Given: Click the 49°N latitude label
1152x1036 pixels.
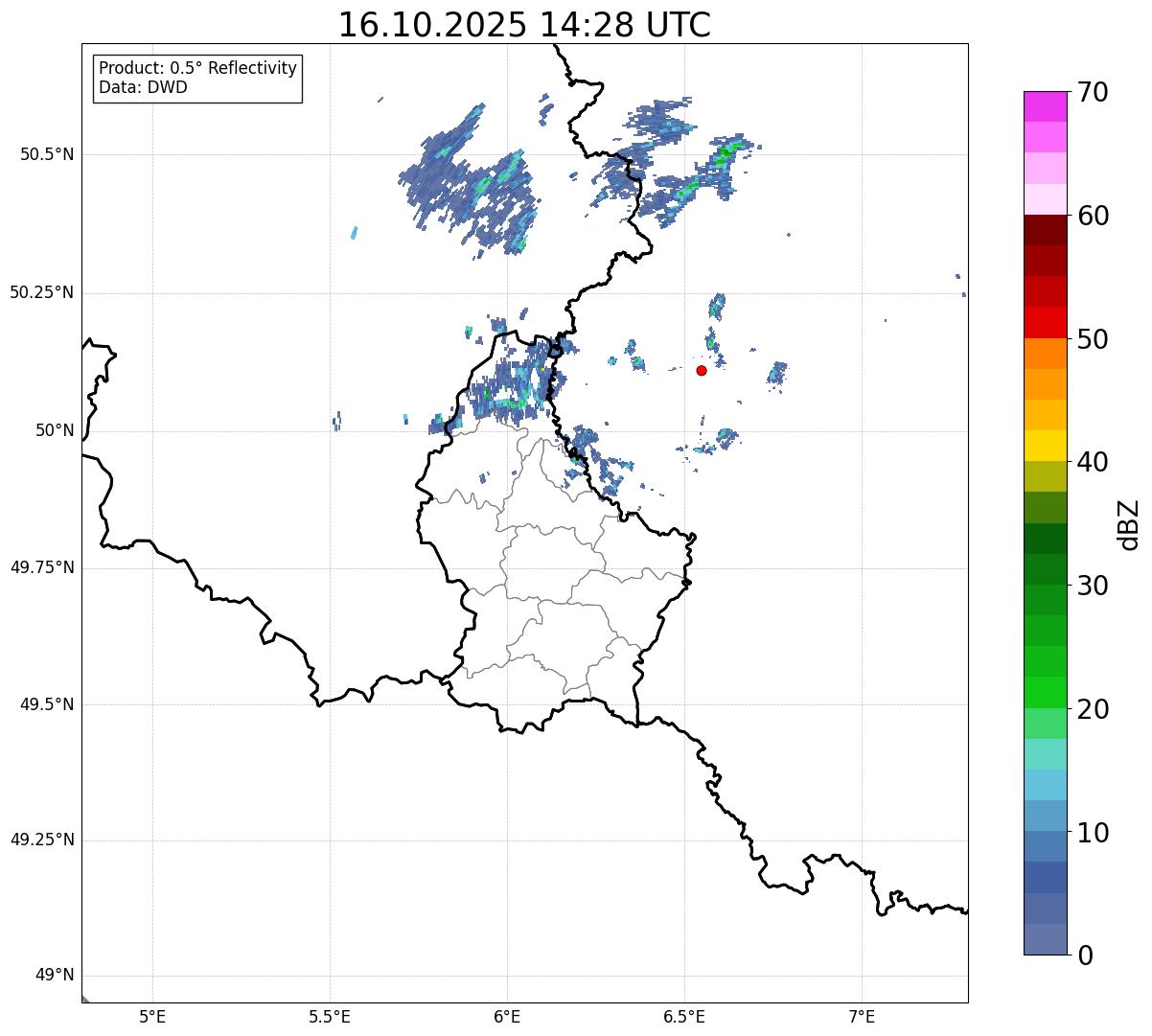Looking at the screenshot, I should [x=55, y=976].
